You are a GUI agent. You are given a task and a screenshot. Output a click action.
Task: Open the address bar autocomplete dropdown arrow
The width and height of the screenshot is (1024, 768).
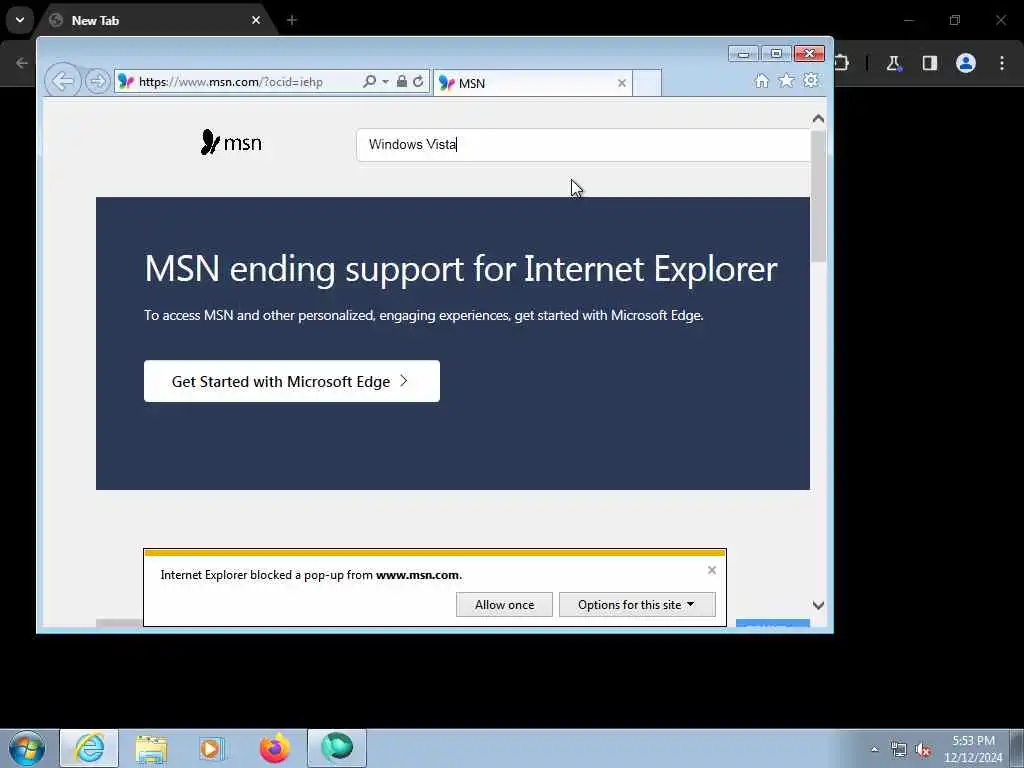click(x=385, y=82)
